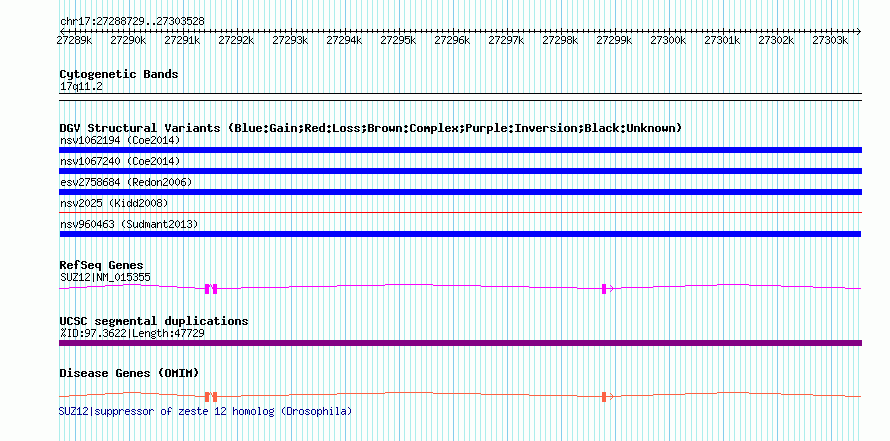Click the 27294k ruler tick label
Image resolution: width=890 pixels, height=441 pixels.
click(x=345, y=40)
